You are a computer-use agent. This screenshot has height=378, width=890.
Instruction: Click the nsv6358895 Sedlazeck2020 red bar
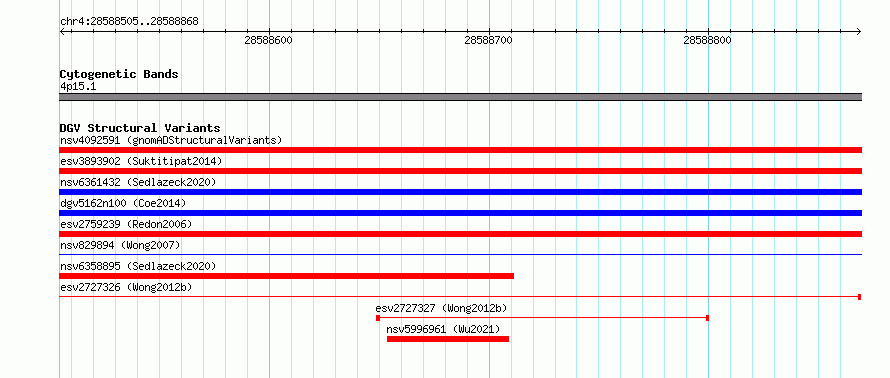click(x=287, y=276)
